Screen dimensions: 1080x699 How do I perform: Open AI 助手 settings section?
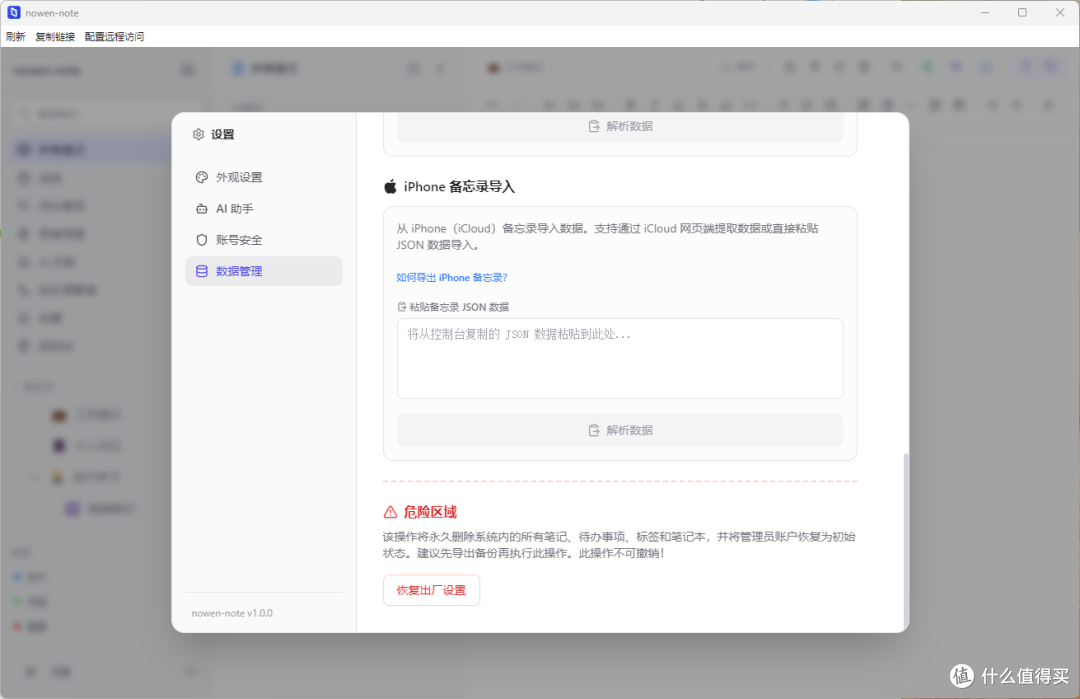click(264, 209)
